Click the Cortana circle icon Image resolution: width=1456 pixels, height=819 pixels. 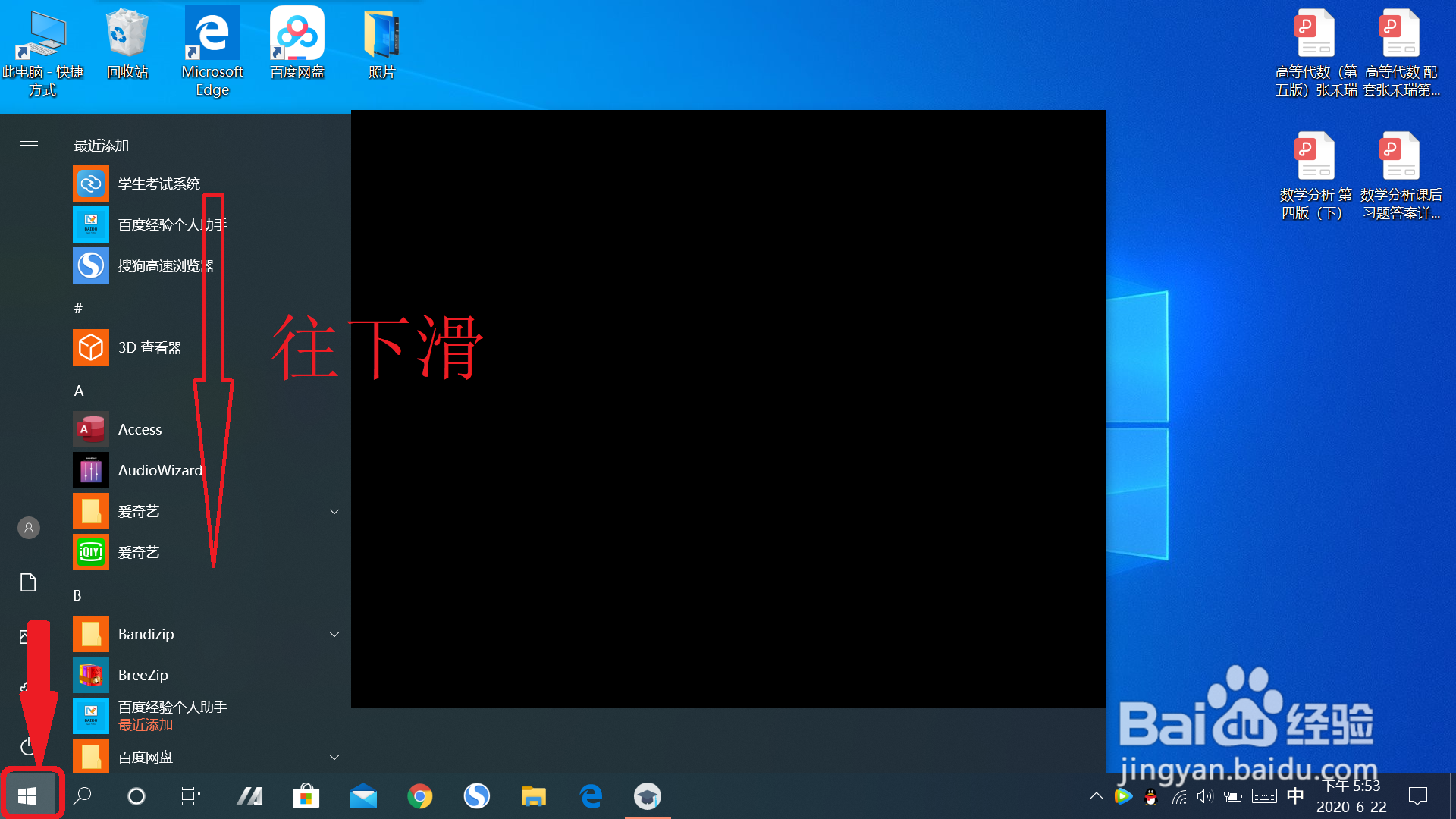(x=136, y=796)
